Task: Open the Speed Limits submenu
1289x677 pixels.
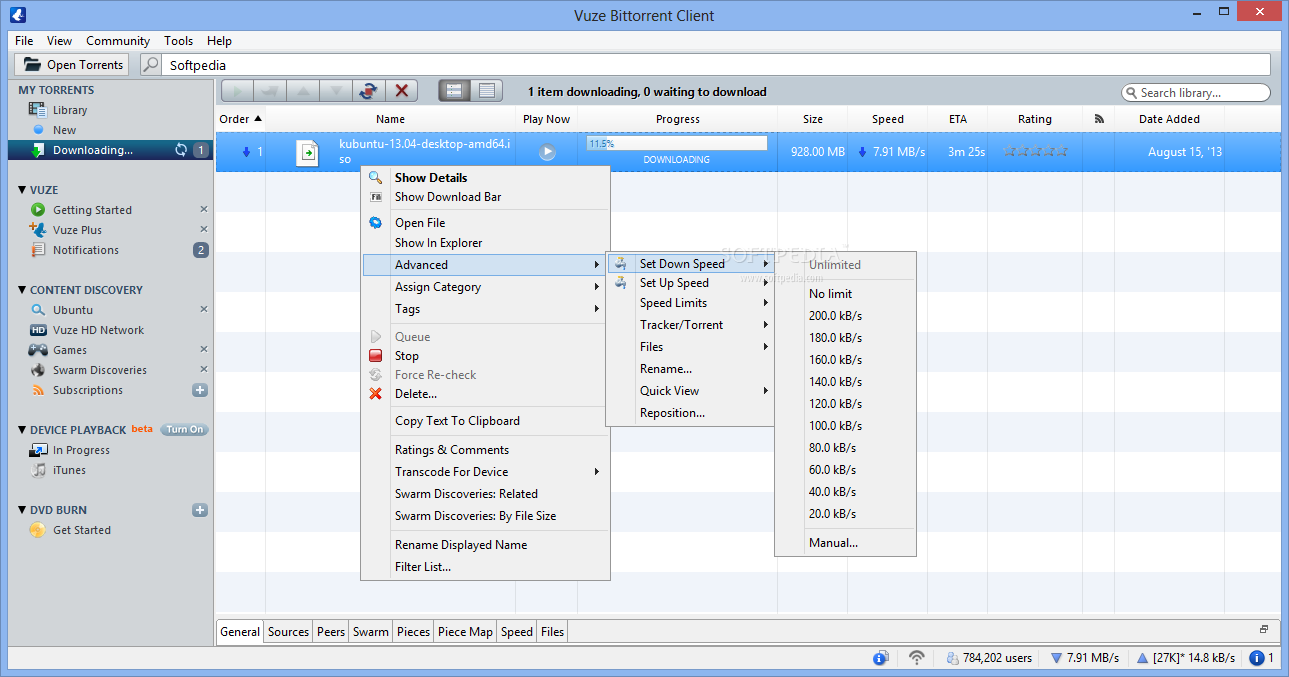Action: pyautogui.click(x=690, y=303)
